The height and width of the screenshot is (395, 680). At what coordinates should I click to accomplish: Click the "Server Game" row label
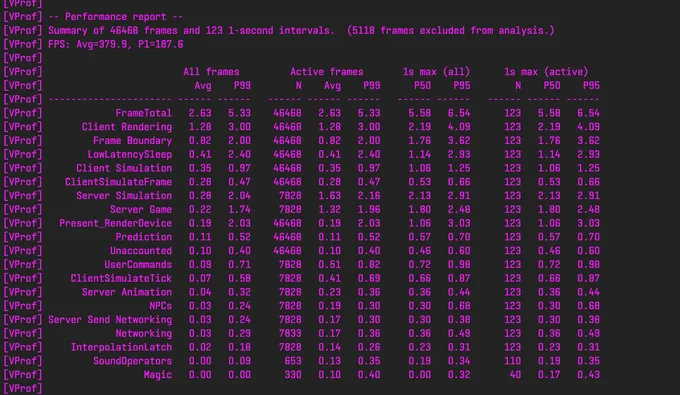click(x=141, y=210)
